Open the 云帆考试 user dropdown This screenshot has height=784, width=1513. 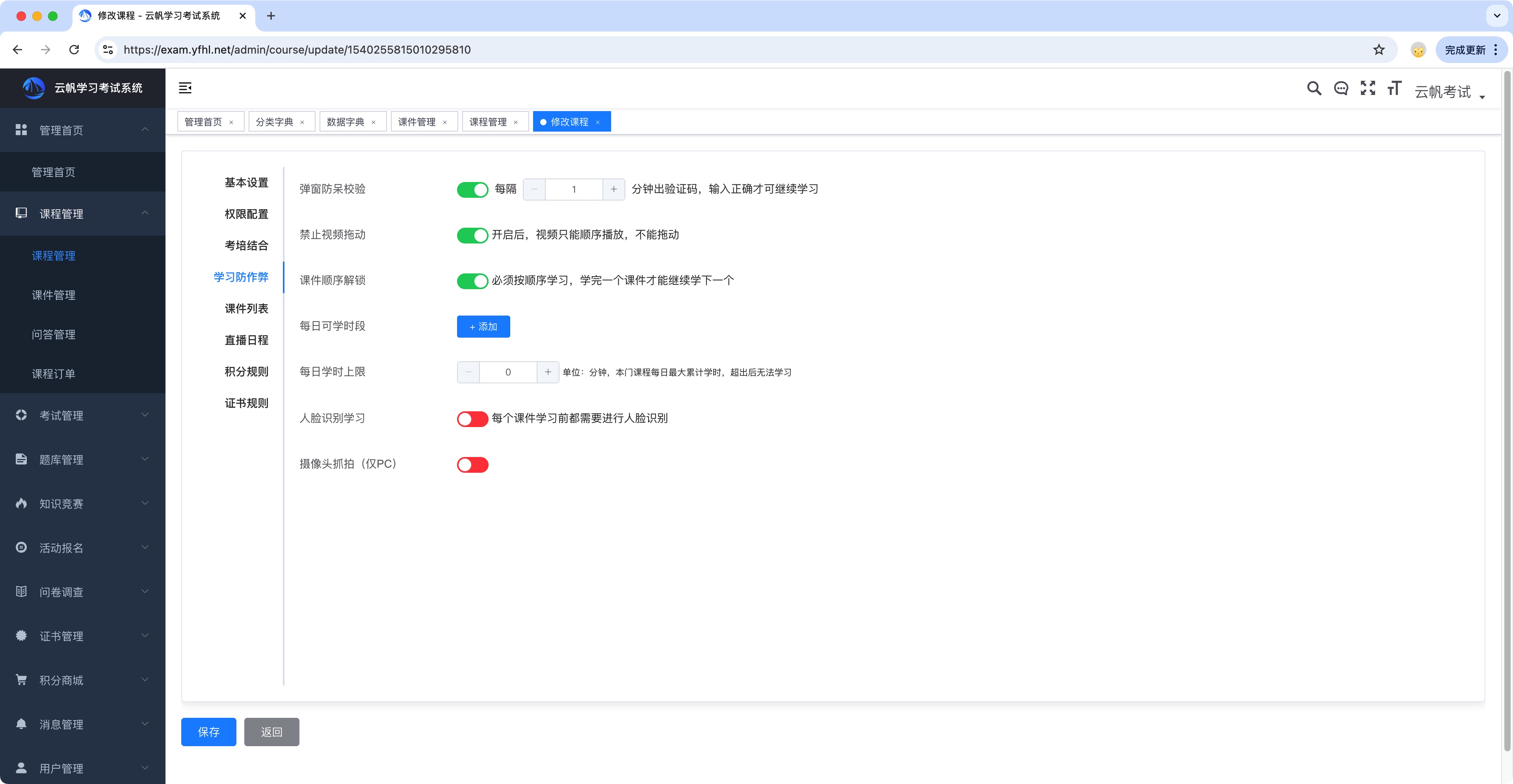click(x=1450, y=92)
